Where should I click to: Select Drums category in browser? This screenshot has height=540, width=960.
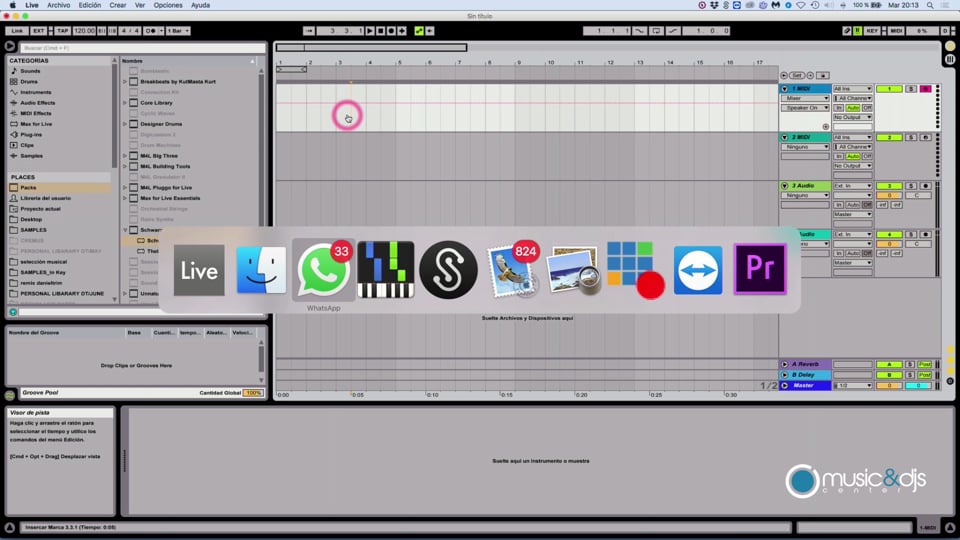click(x=29, y=81)
